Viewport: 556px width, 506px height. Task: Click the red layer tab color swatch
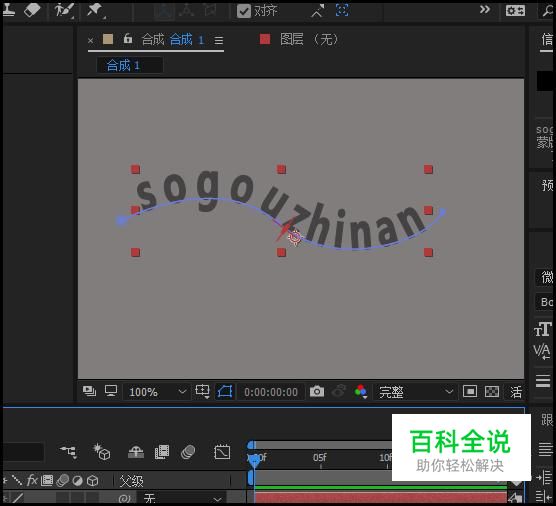[265, 39]
